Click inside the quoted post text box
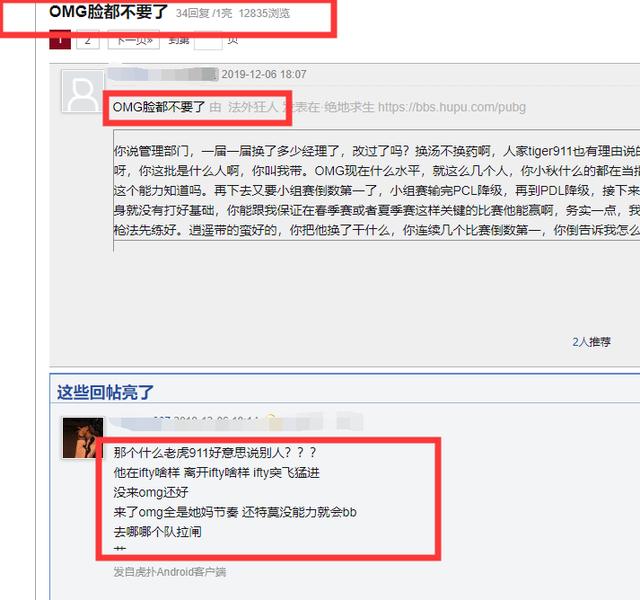 [x=376, y=185]
